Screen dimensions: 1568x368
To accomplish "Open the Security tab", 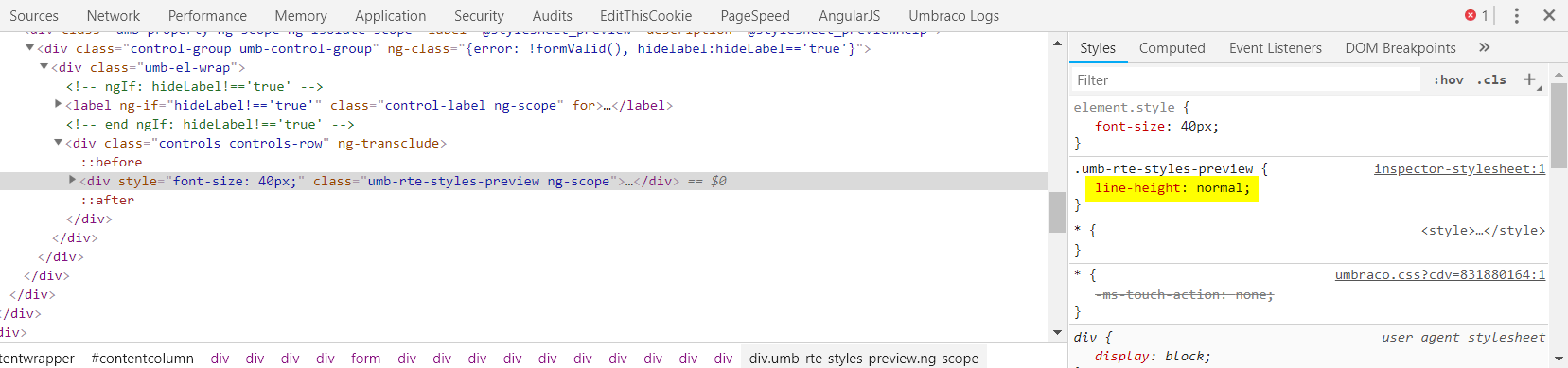I will 479,16.
